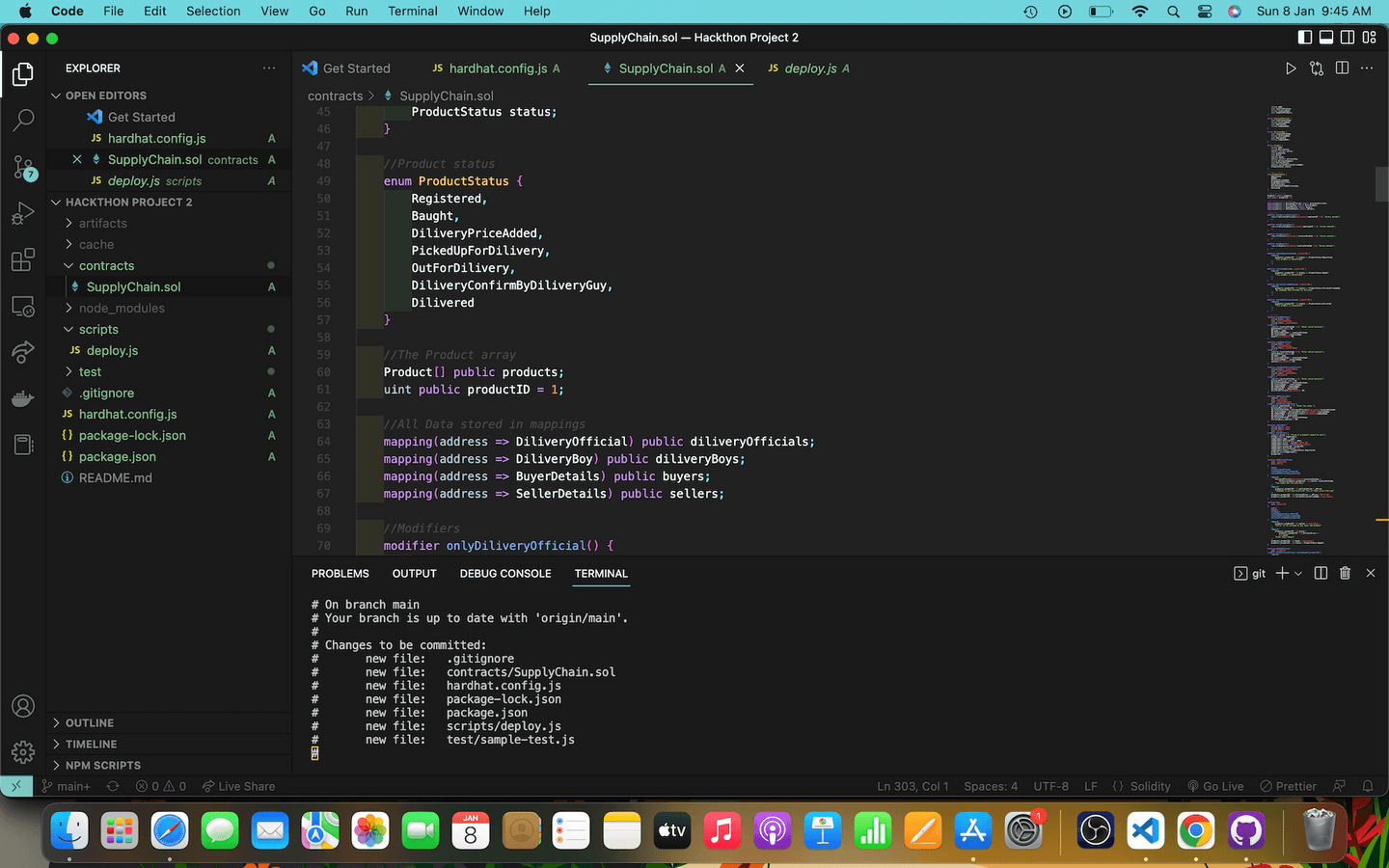1389x868 pixels.
Task: Open the Docker view in activity bar
Action: pos(23,398)
